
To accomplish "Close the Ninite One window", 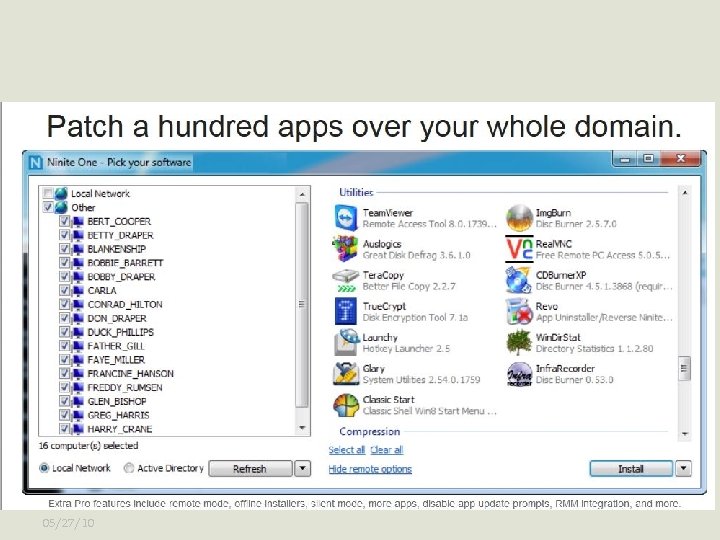I will click(681, 159).
